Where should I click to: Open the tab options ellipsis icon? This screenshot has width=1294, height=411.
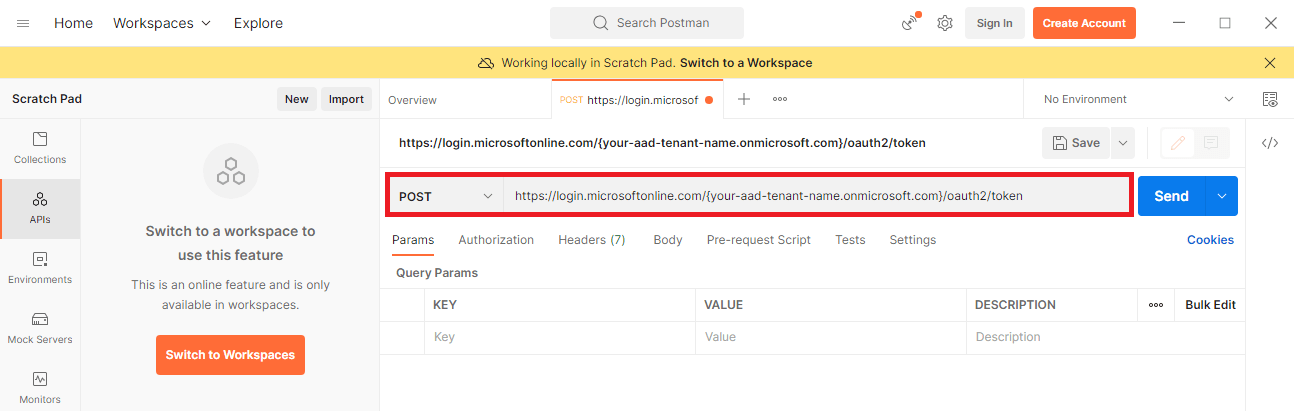(780, 99)
